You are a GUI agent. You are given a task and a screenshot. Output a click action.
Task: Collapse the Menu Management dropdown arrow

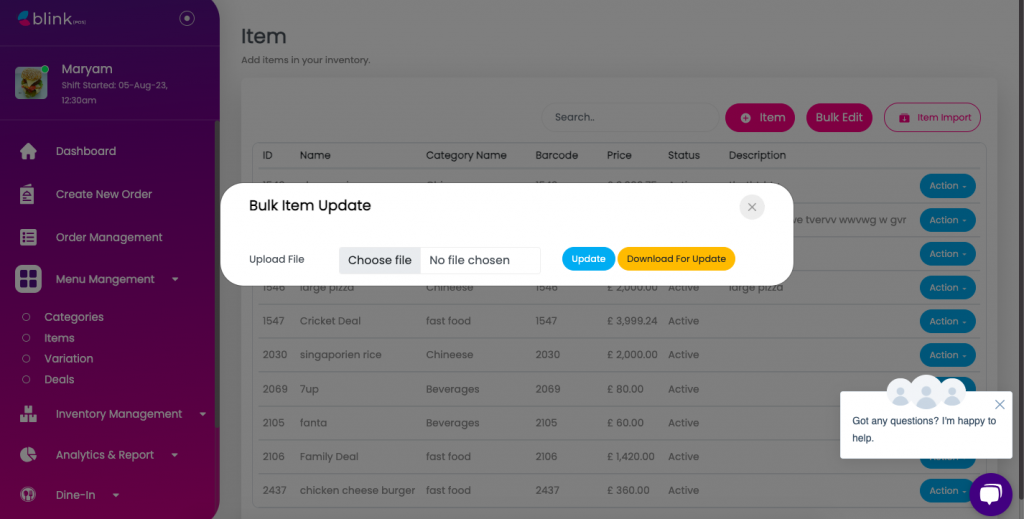click(x=176, y=280)
